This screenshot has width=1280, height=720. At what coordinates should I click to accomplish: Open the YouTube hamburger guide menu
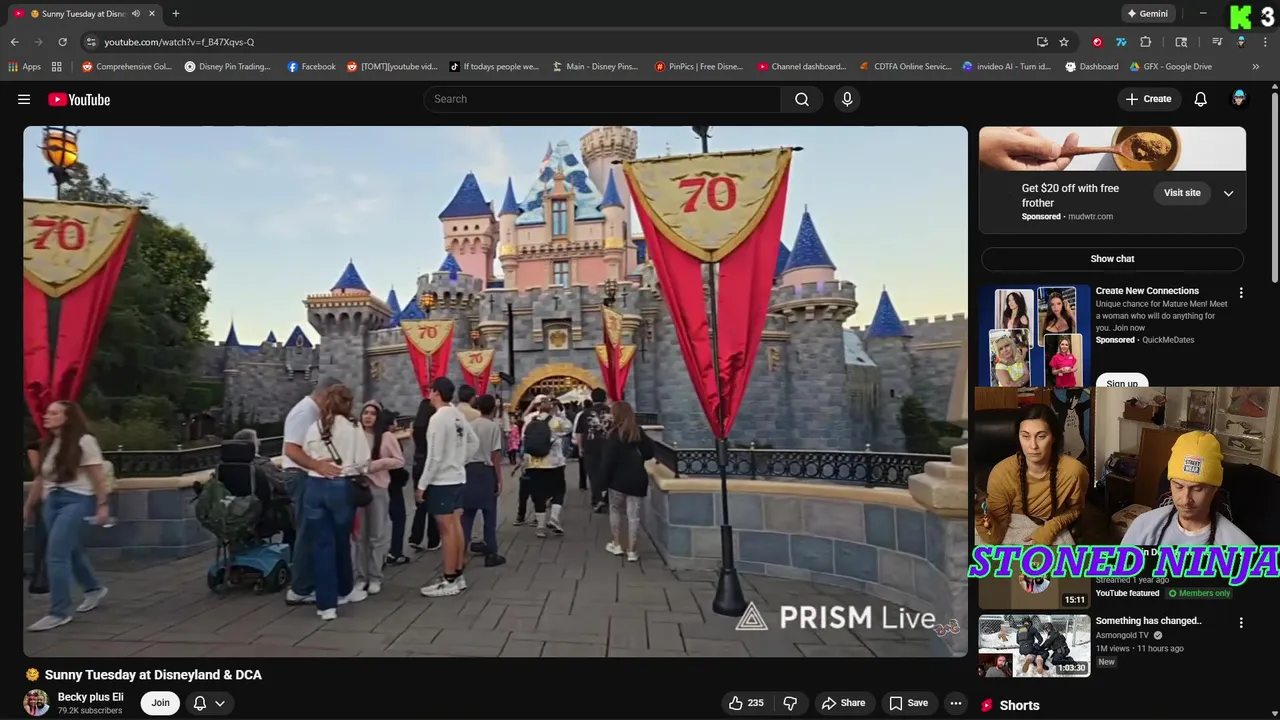[24, 99]
